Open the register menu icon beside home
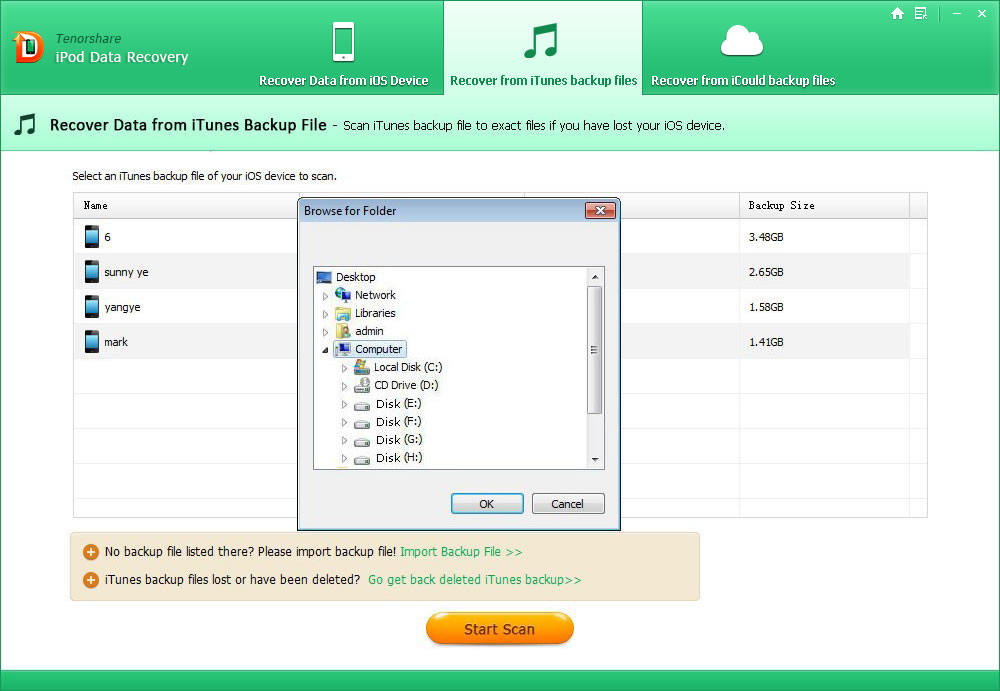Screen dimensions: 1000x691 (921, 14)
